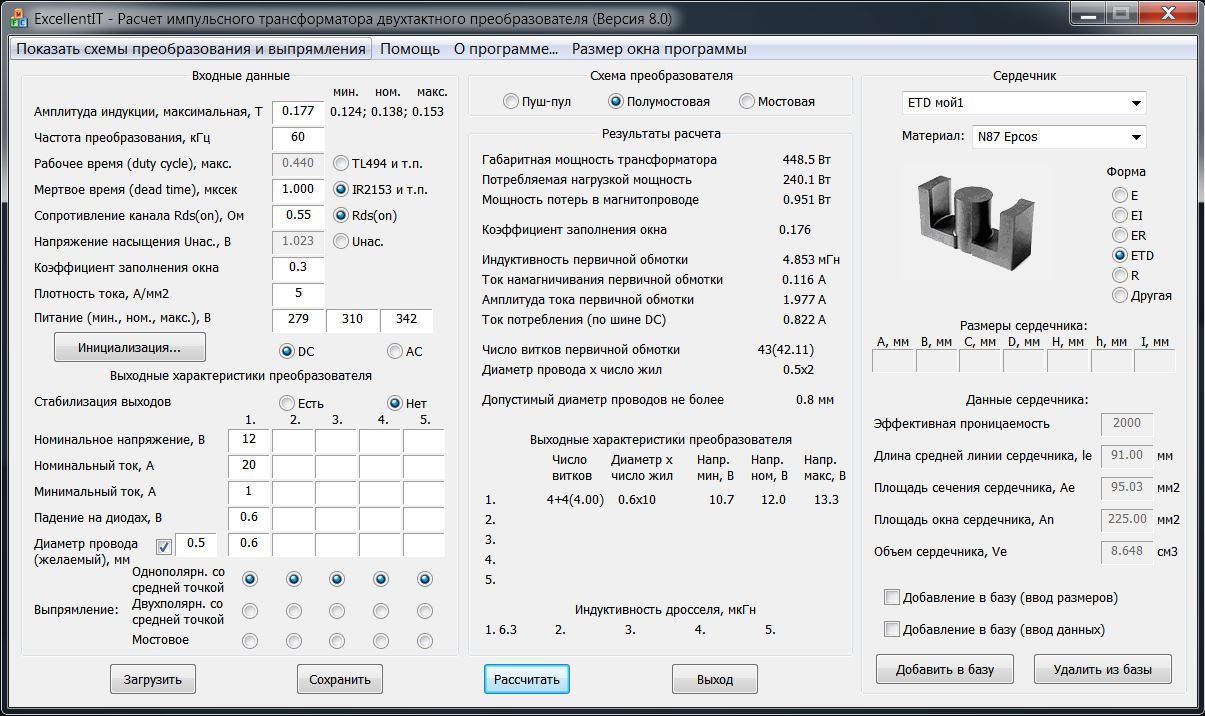
Task: Toggle the desired wire diameter checkbox
Action: [164, 545]
